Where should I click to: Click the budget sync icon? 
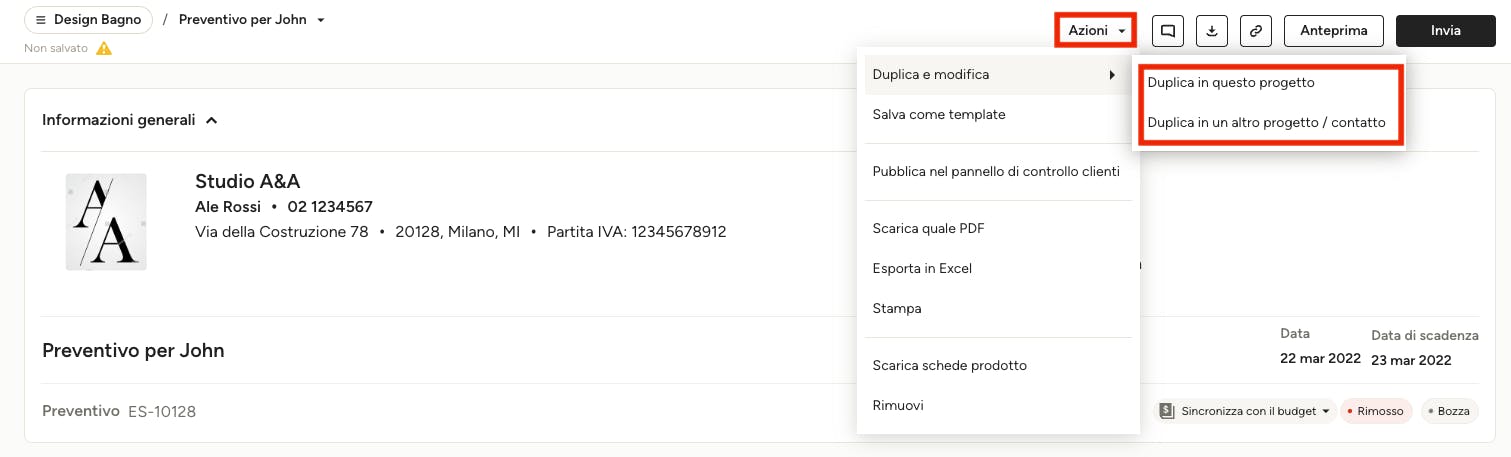tap(1167, 411)
